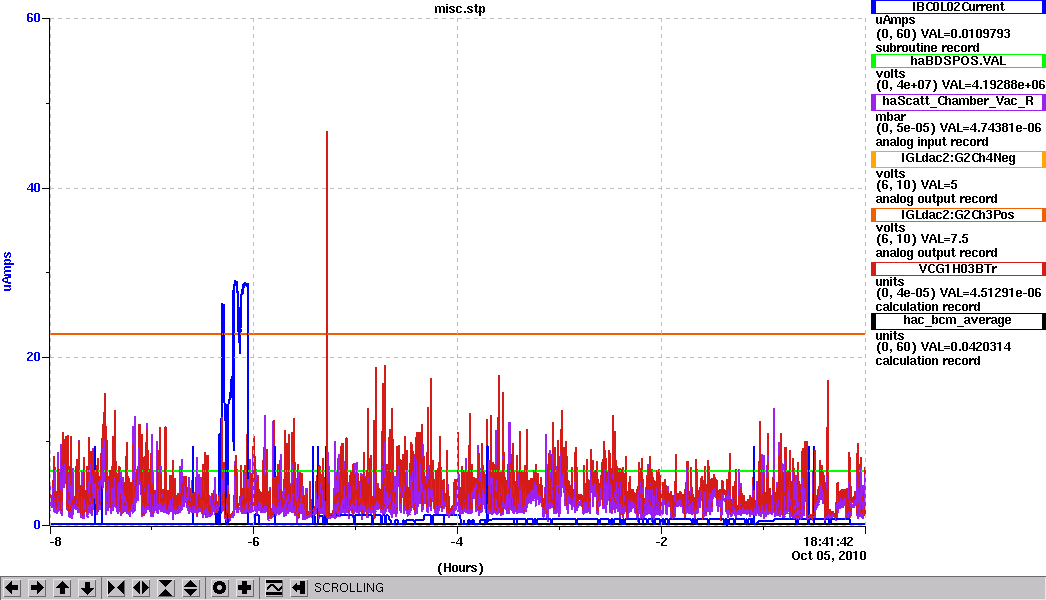Click the VAL=4.51291e-06 readout text

click(990, 292)
